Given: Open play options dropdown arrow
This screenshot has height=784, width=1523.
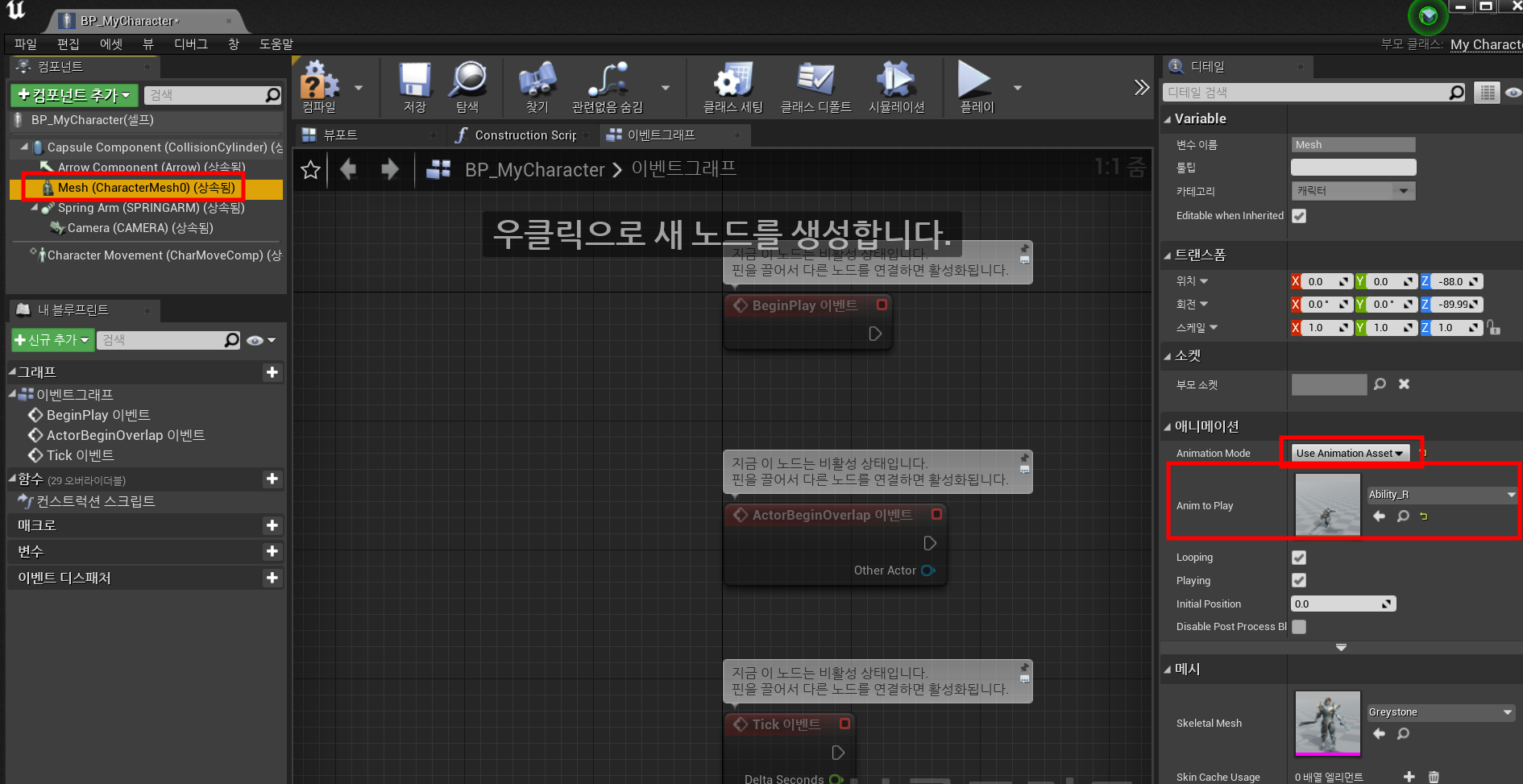Looking at the screenshot, I should point(1018,88).
